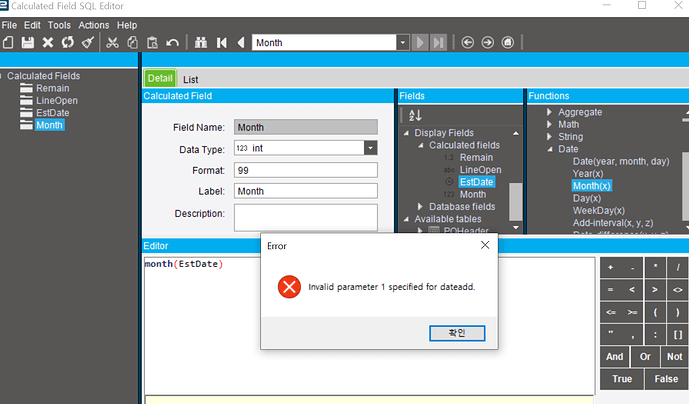
Task: Click the Copy toolbar icon
Action: pos(132,43)
